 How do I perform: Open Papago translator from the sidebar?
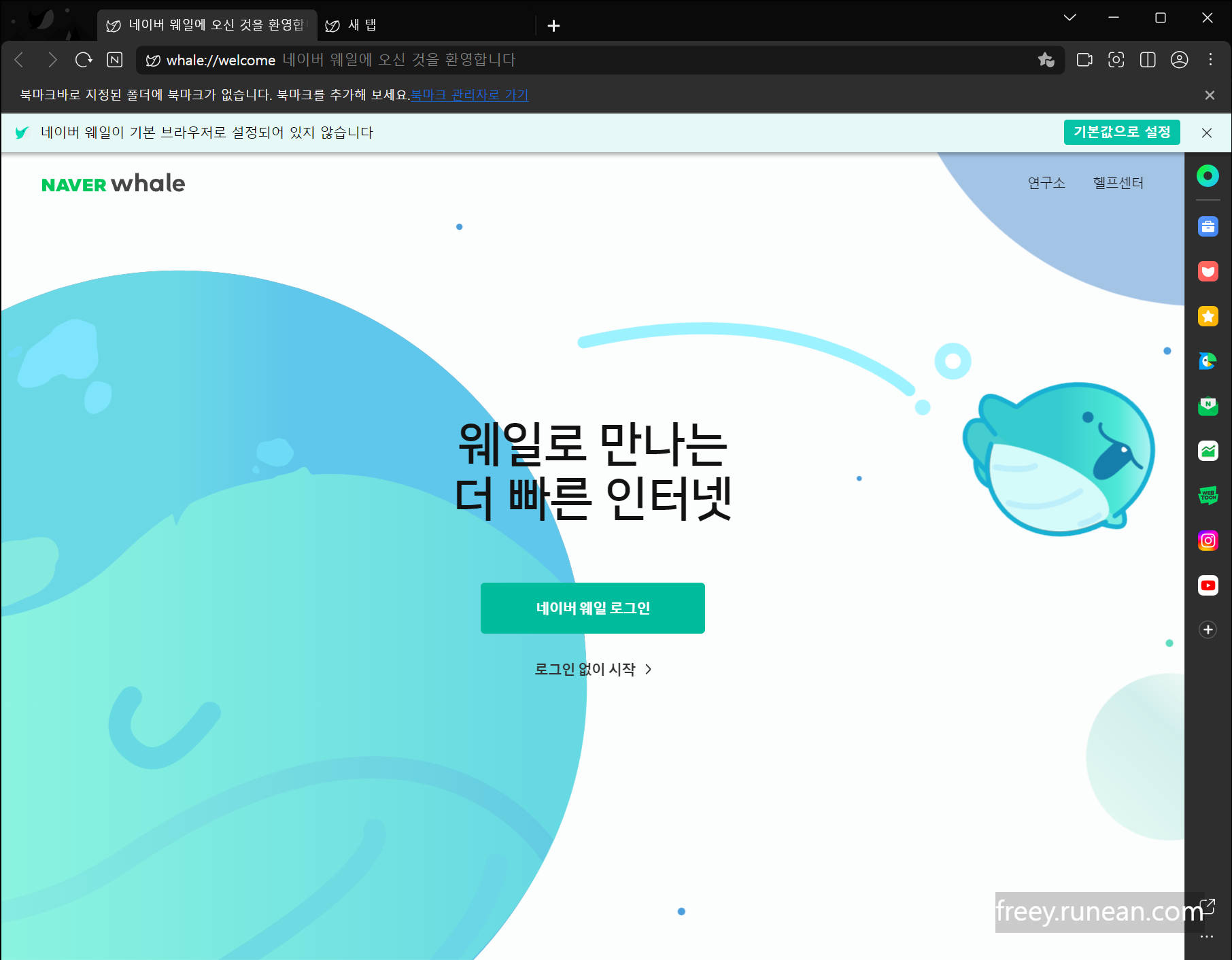click(1208, 361)
